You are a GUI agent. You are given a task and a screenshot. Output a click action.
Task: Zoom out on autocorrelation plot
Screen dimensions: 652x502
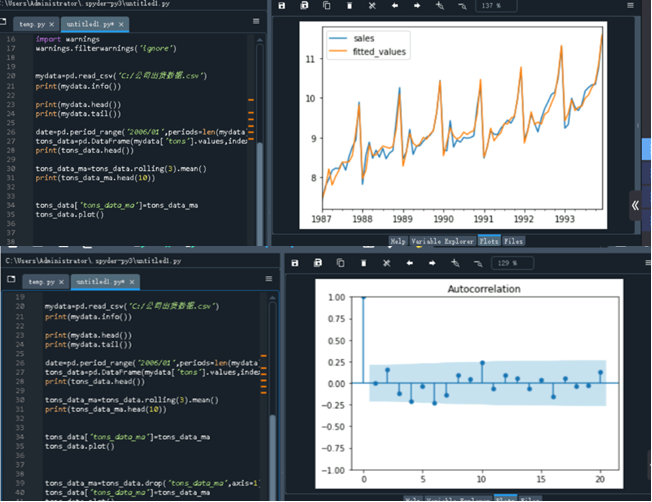pyautogui.click(x=478, y=263)
